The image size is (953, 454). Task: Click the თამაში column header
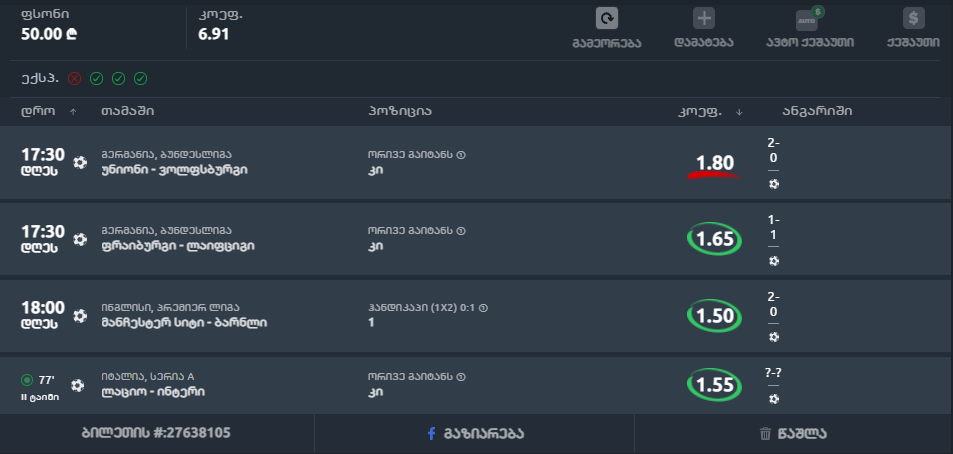point(127,110)
